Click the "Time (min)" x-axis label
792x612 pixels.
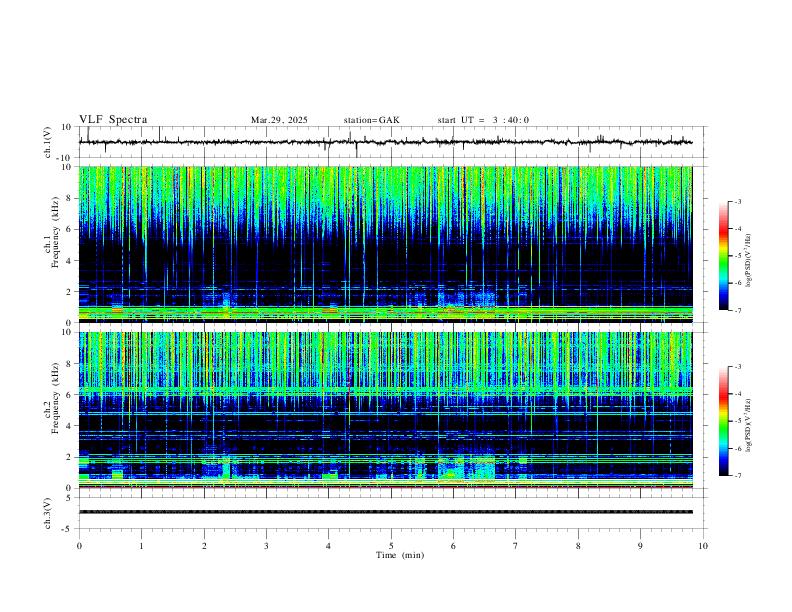400,555
